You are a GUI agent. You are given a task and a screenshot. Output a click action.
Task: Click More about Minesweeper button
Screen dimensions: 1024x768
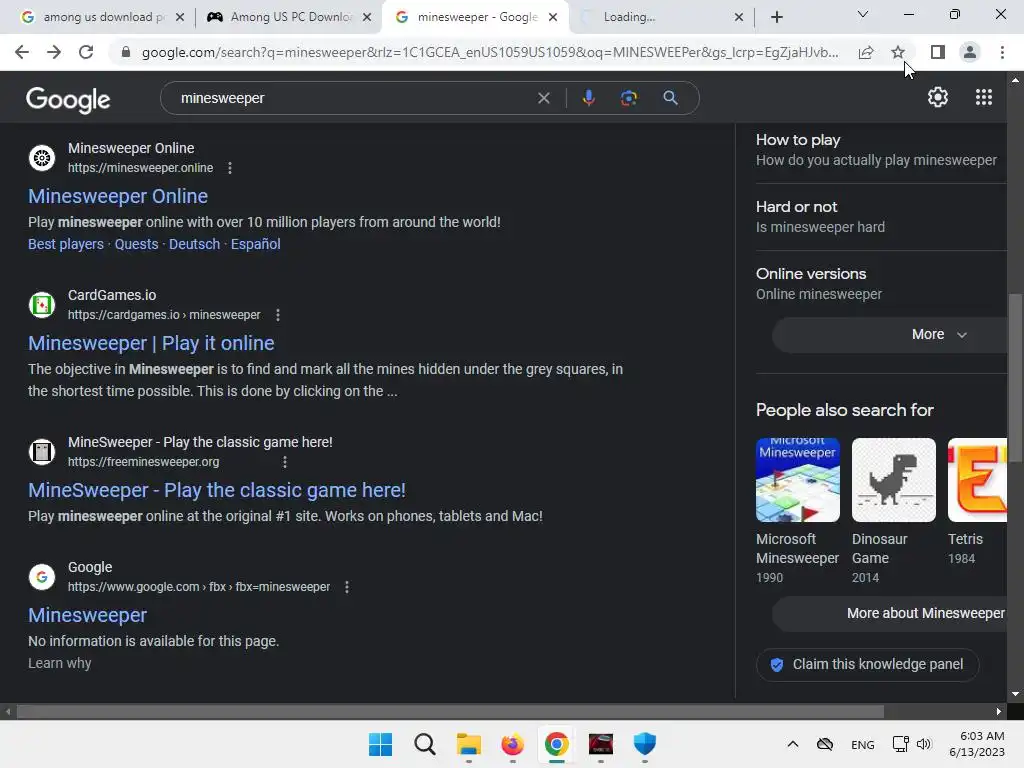pos(889,614)
